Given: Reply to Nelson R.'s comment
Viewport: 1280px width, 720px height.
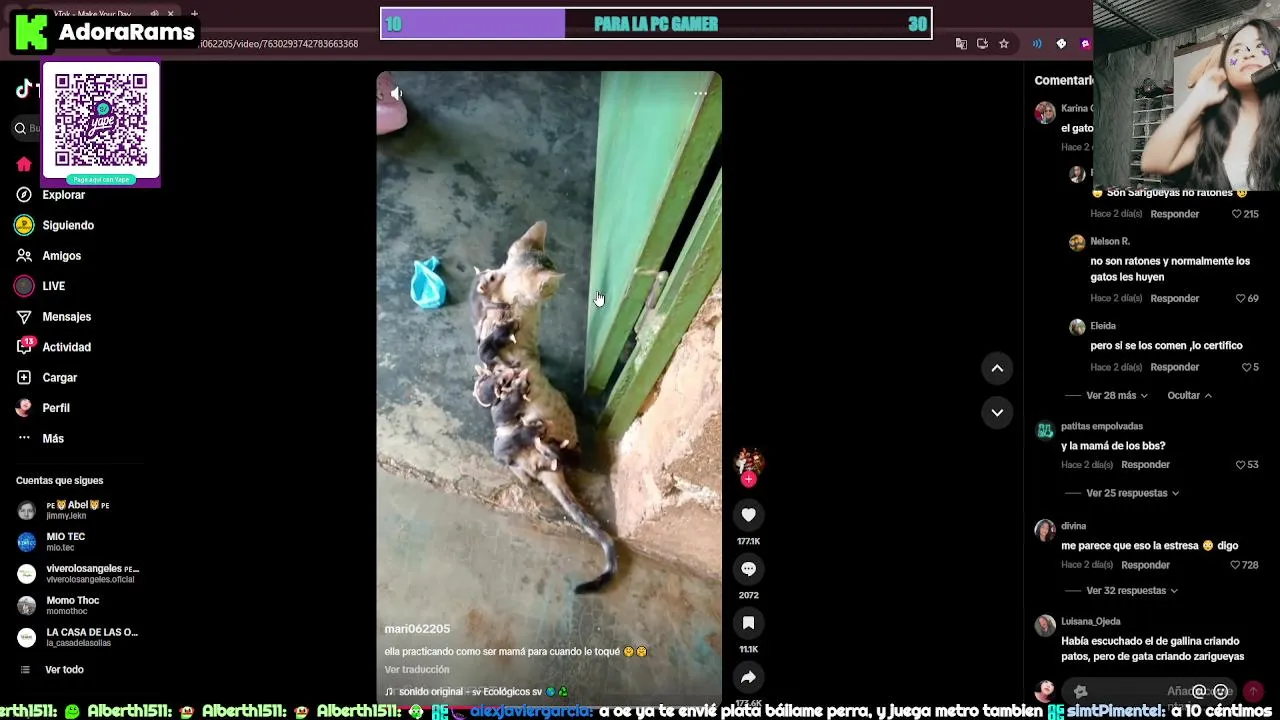Looking at the screenshot, I should (1174, 298).
